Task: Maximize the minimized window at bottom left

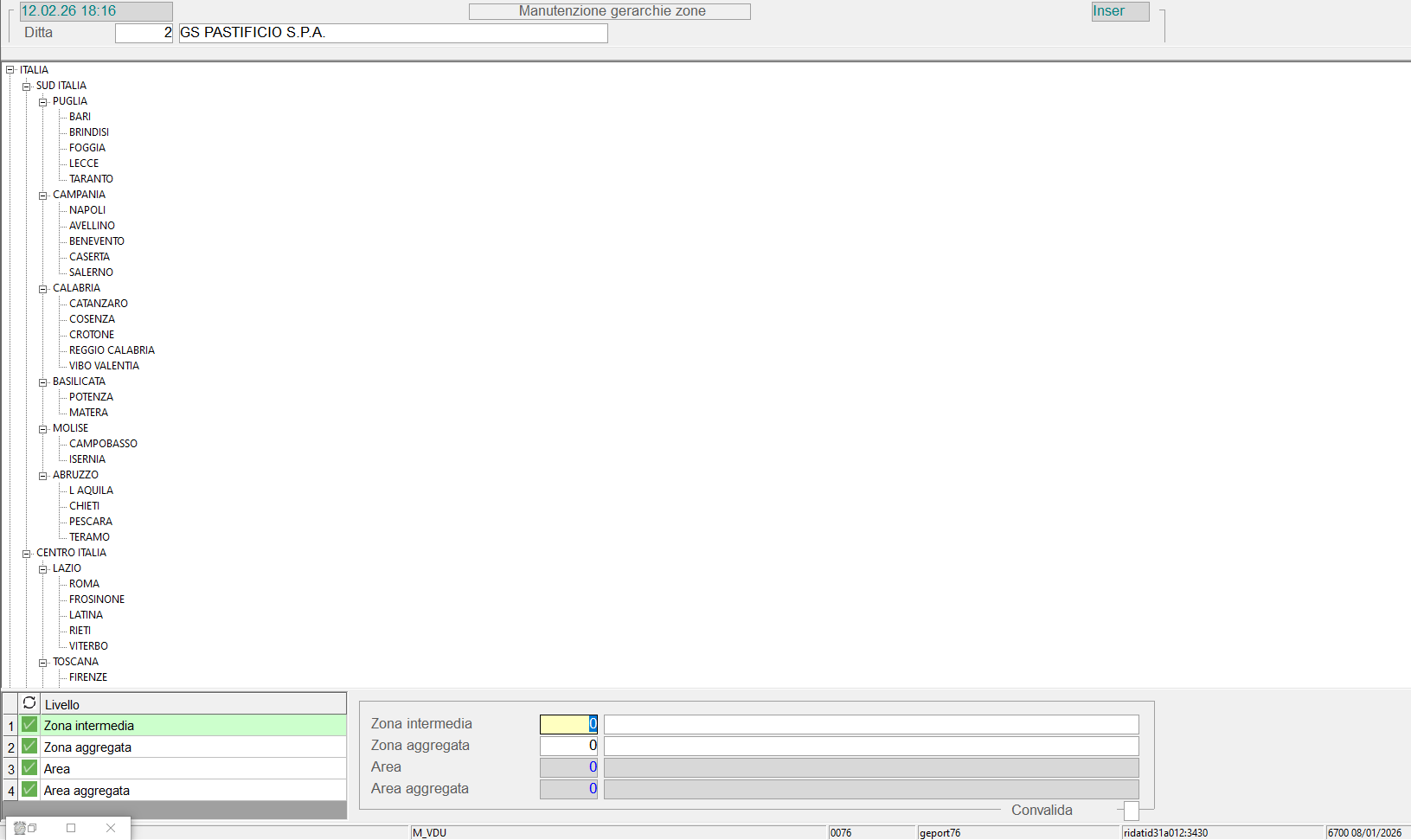Action: click(x=71, y=828)
